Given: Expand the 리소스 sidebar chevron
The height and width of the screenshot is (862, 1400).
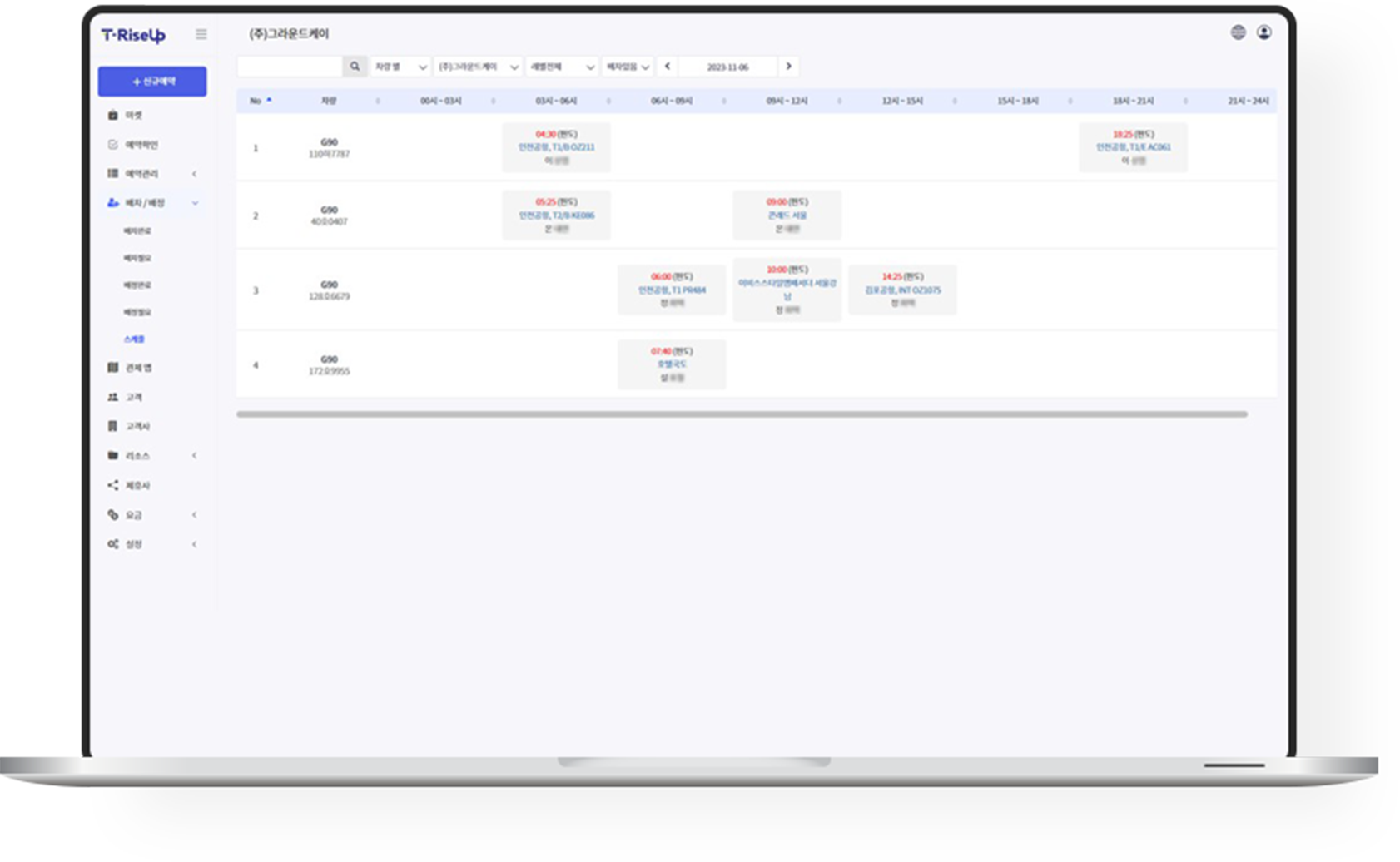Looking at the screenshot, I should (x=195, y=455).
